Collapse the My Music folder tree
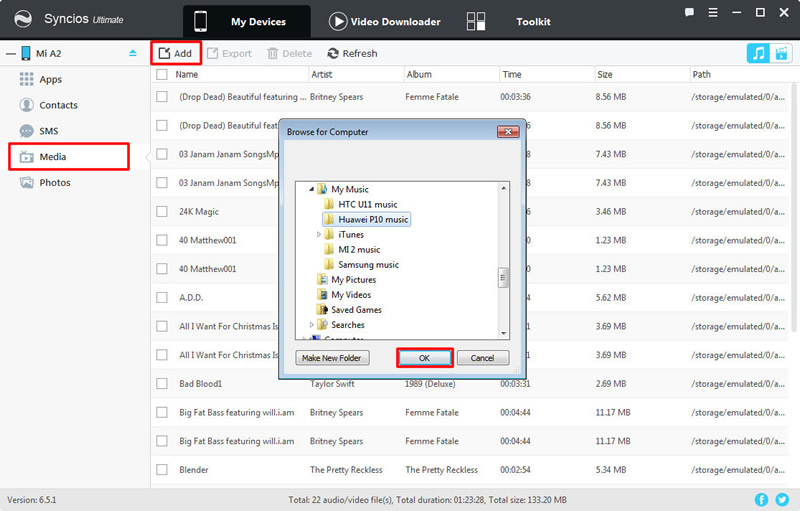 coord(311,189)
